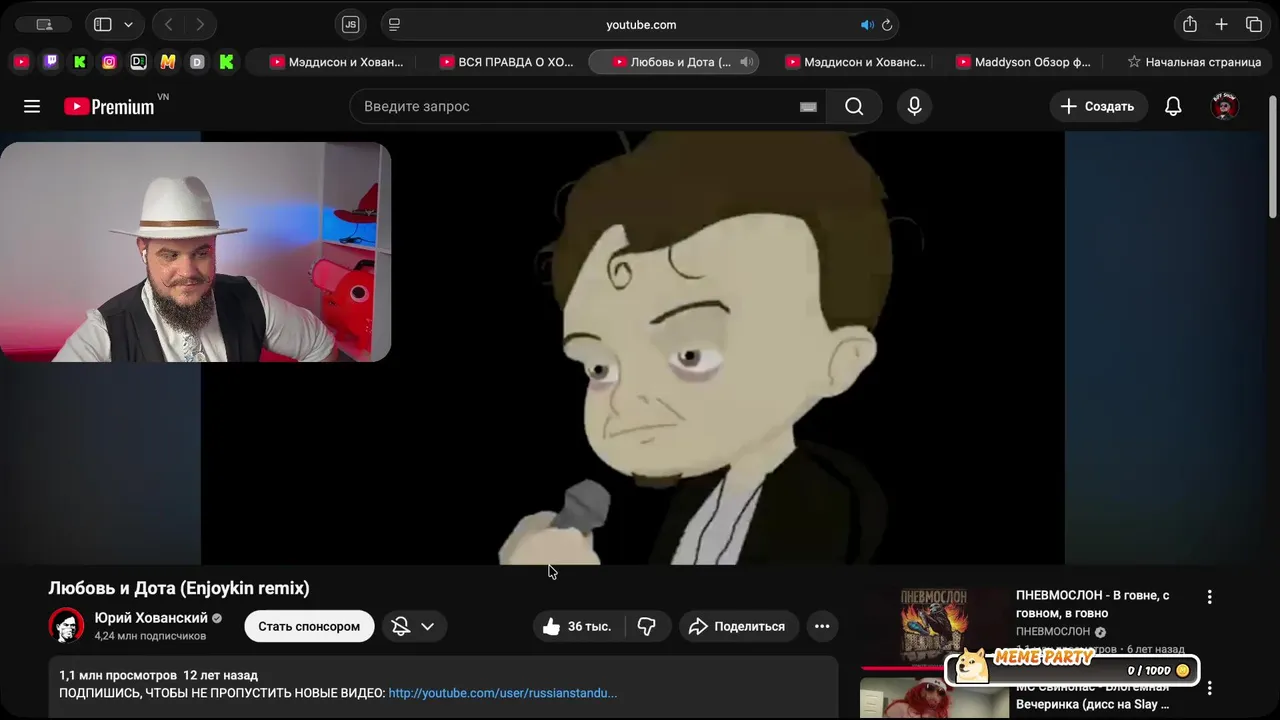The width and height of the screenshot is (1280, 720).
Task: Open options menu for МС Свинопас video
Action: point(1209,688)
